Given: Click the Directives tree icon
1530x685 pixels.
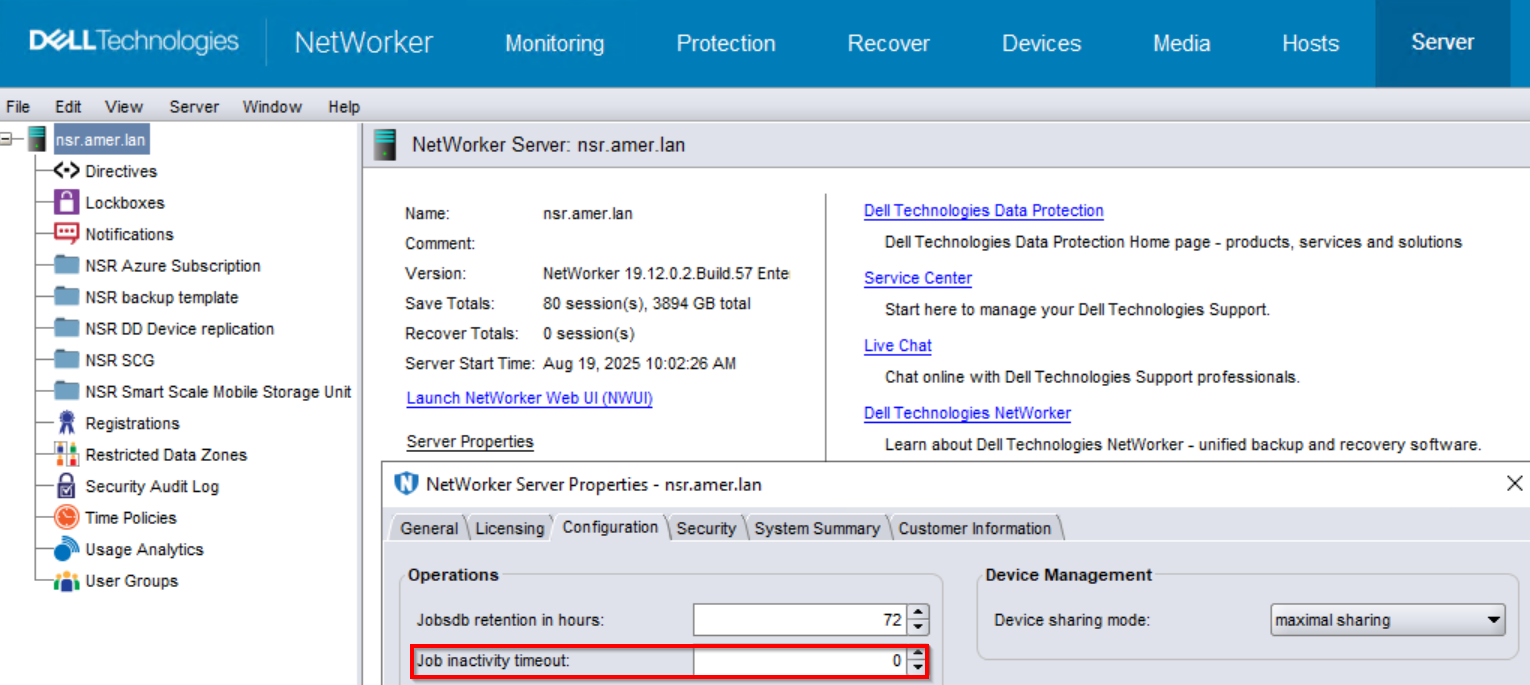Looking at the screenshot, I should click(x=66, y=171).
